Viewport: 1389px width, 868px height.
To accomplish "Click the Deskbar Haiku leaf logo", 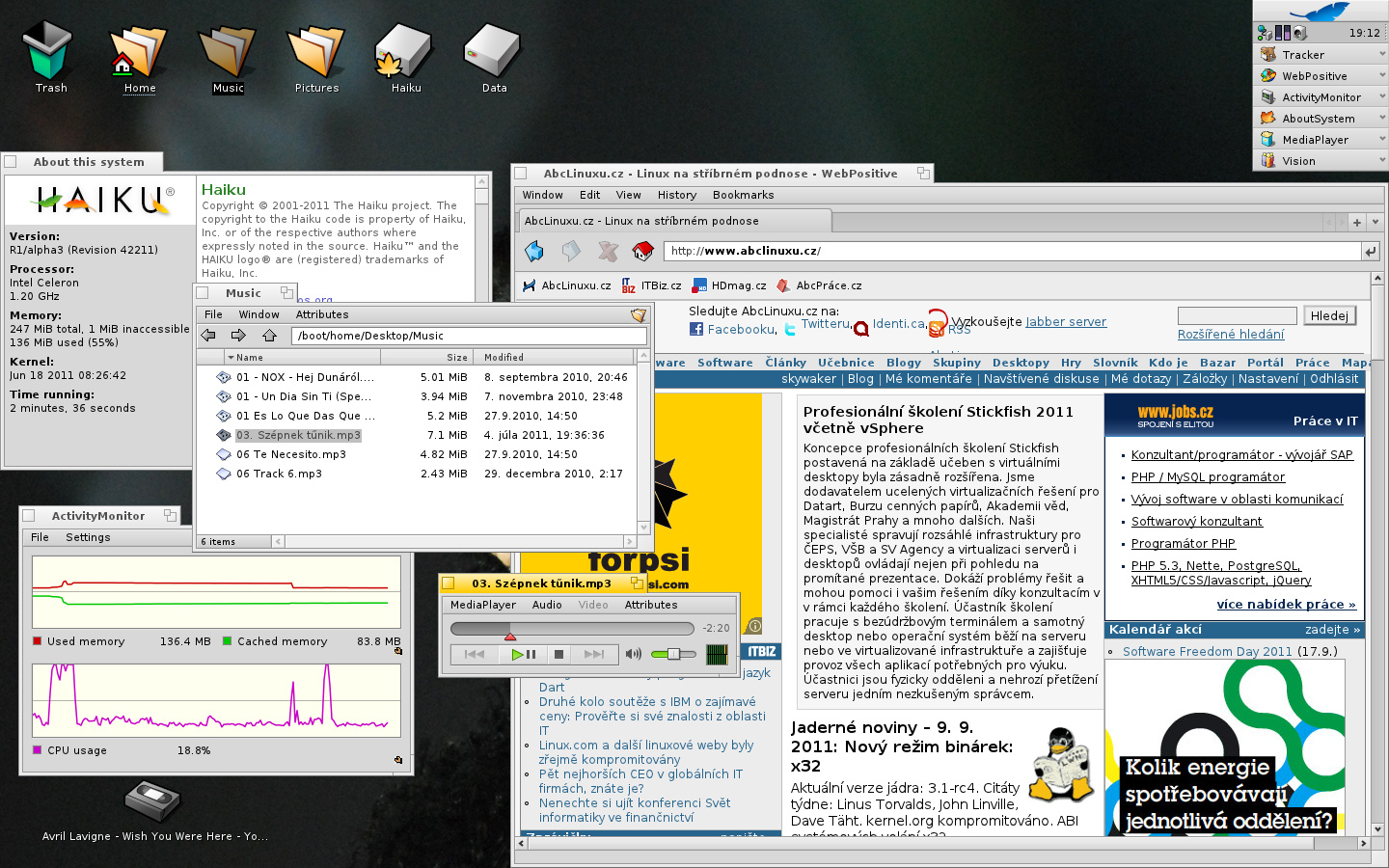I will tap(1321, 11).
